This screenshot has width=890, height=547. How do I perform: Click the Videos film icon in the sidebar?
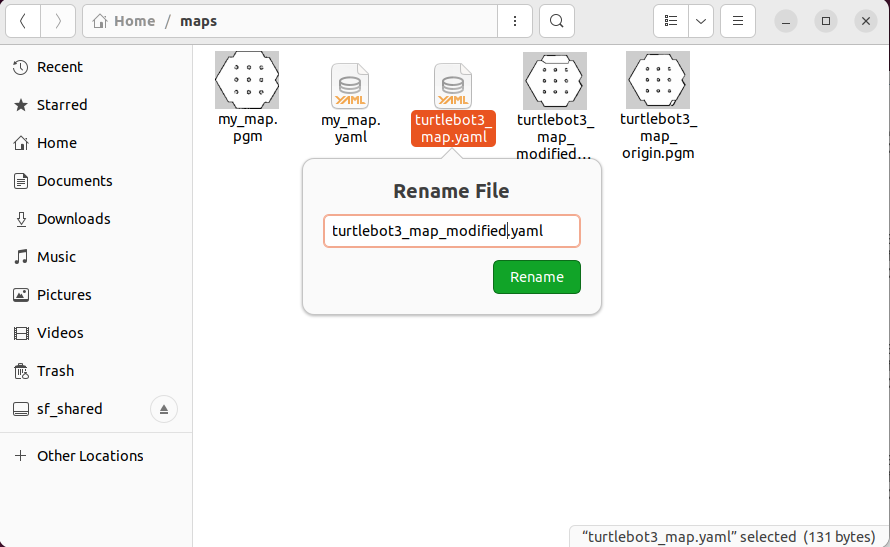pyautogui.click(x=20, y=333)
